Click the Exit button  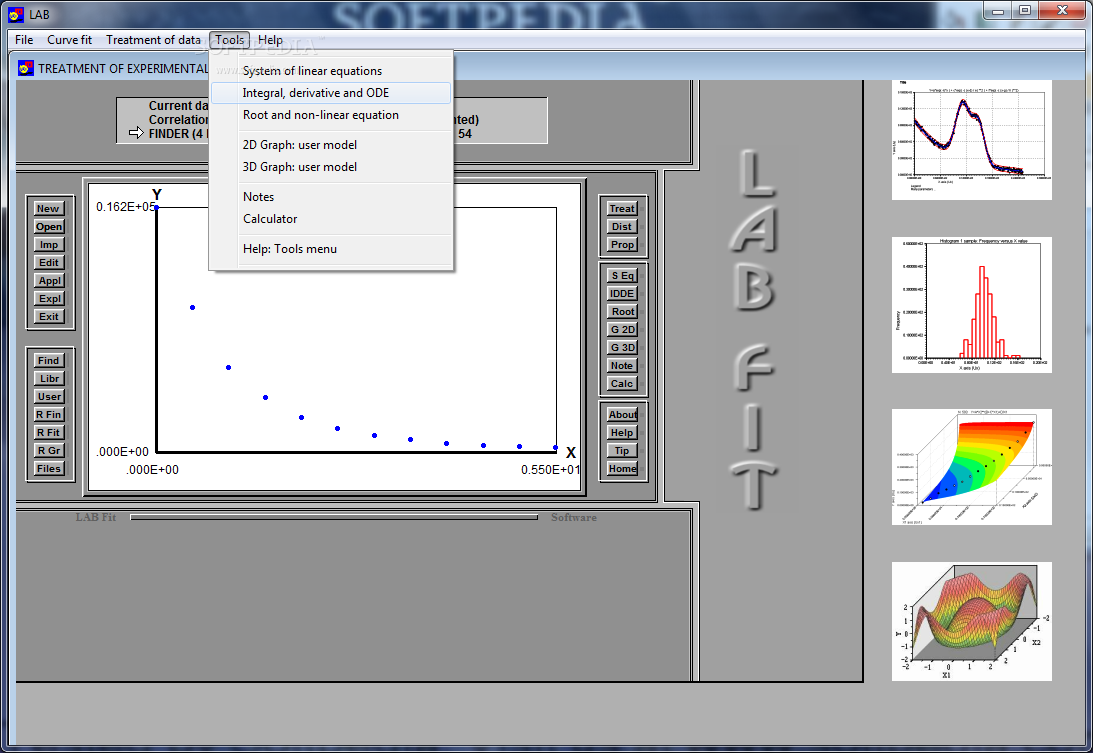tap(49, 317)
